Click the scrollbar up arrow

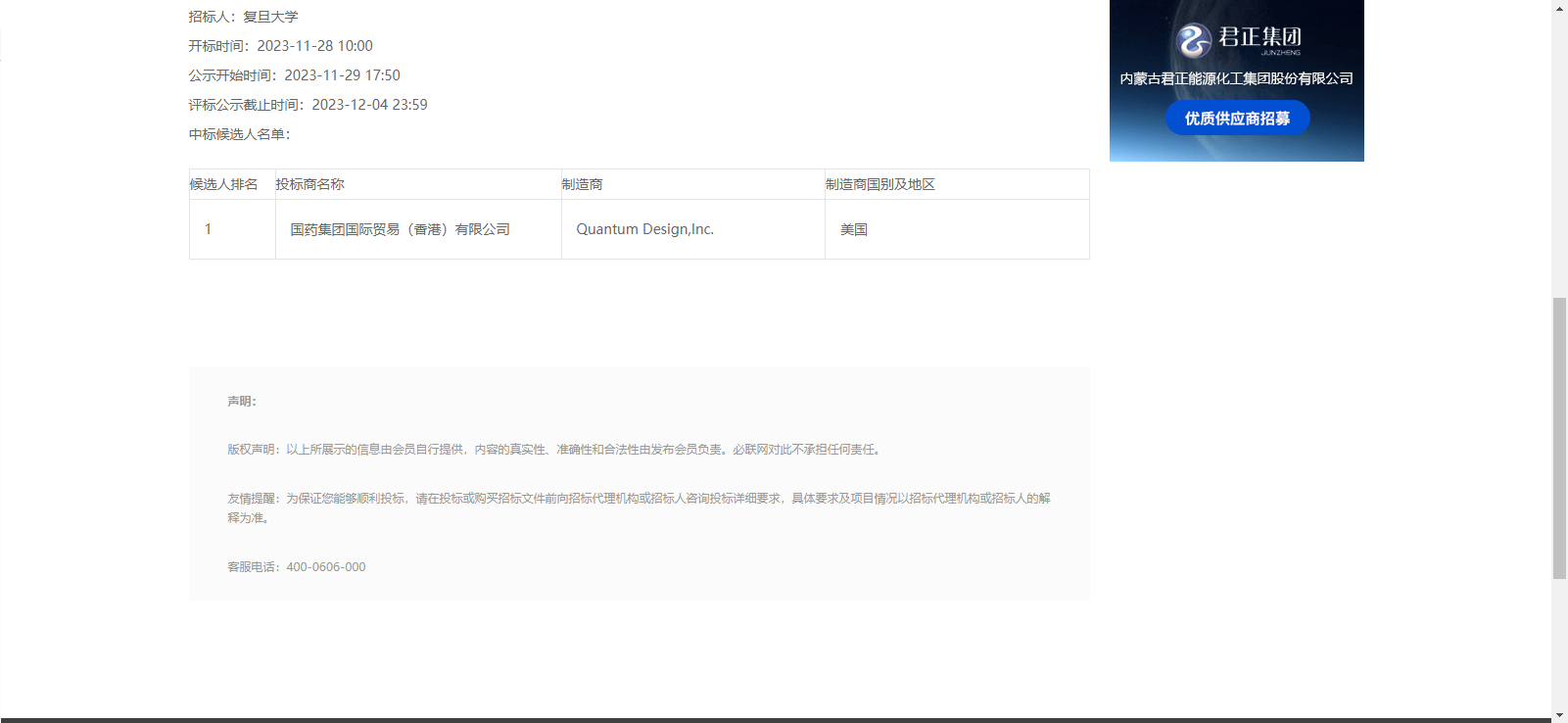click(x=1559, y=8)
